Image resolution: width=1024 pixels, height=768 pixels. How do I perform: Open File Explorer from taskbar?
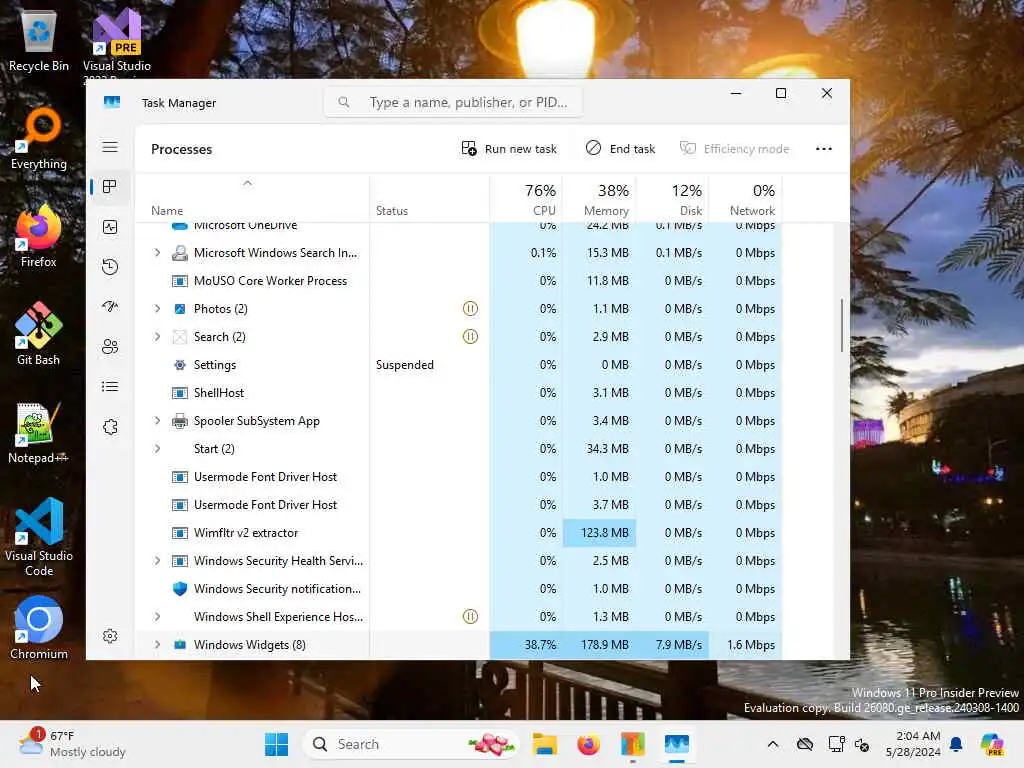coord(544,744)
